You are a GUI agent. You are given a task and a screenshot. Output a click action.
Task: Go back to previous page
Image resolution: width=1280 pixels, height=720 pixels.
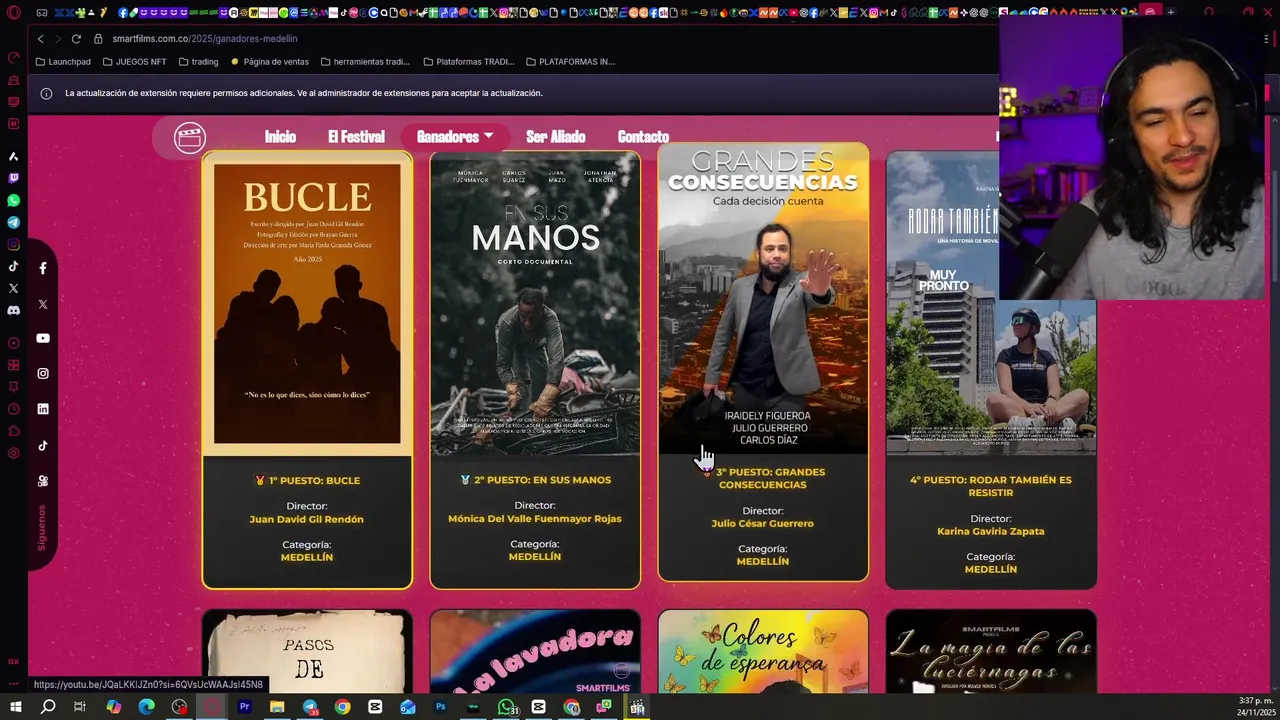(40, 38)
